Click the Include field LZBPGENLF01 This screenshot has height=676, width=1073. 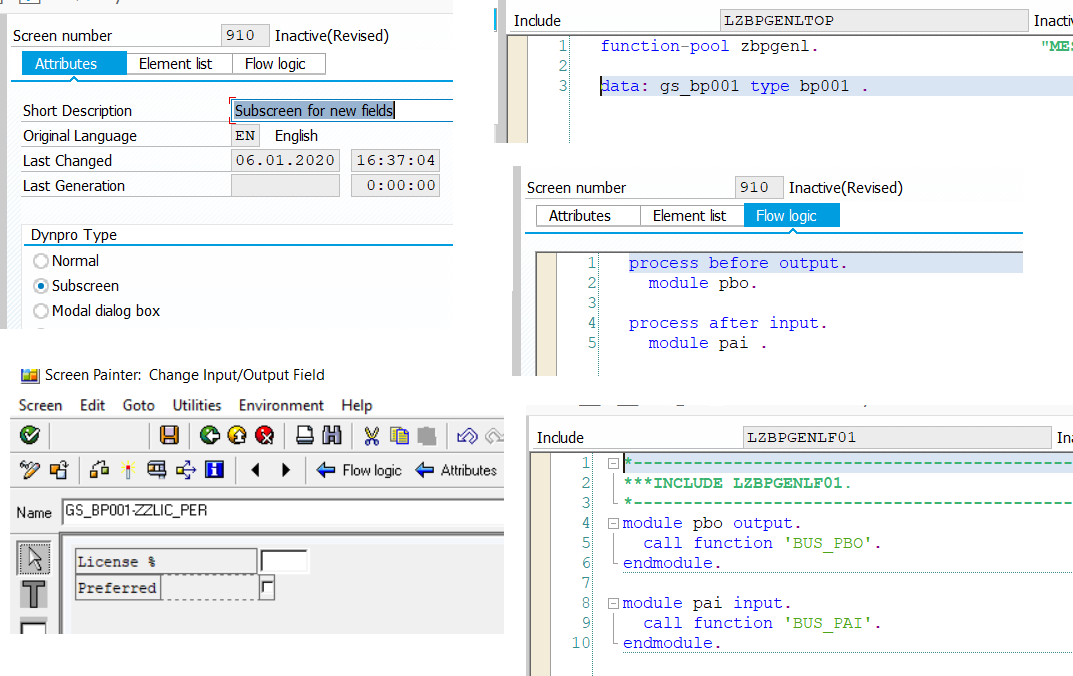(x=897, y=437)
